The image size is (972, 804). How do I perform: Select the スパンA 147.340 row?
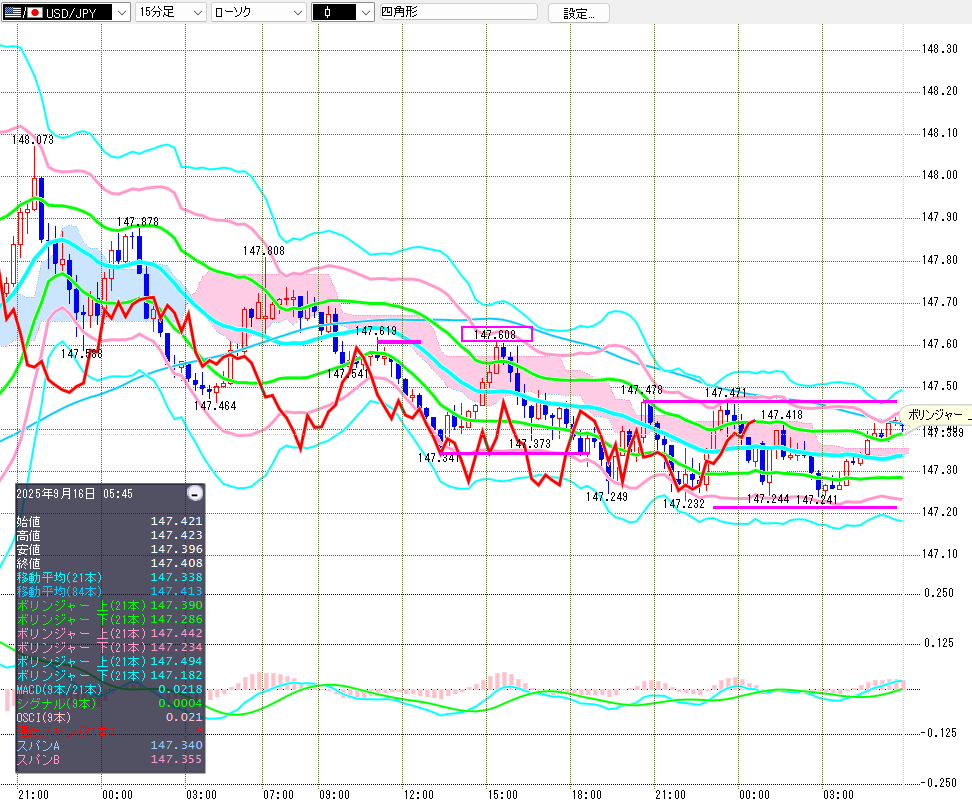coord(110,745)
